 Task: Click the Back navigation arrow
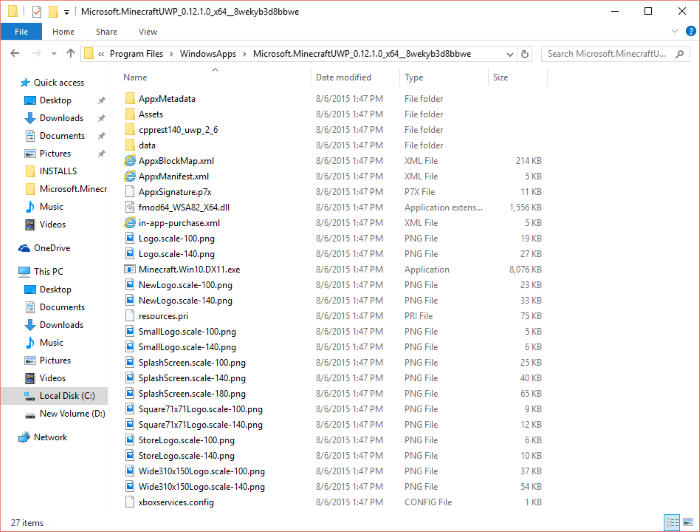pyautogui.click(x=15, y=54)
